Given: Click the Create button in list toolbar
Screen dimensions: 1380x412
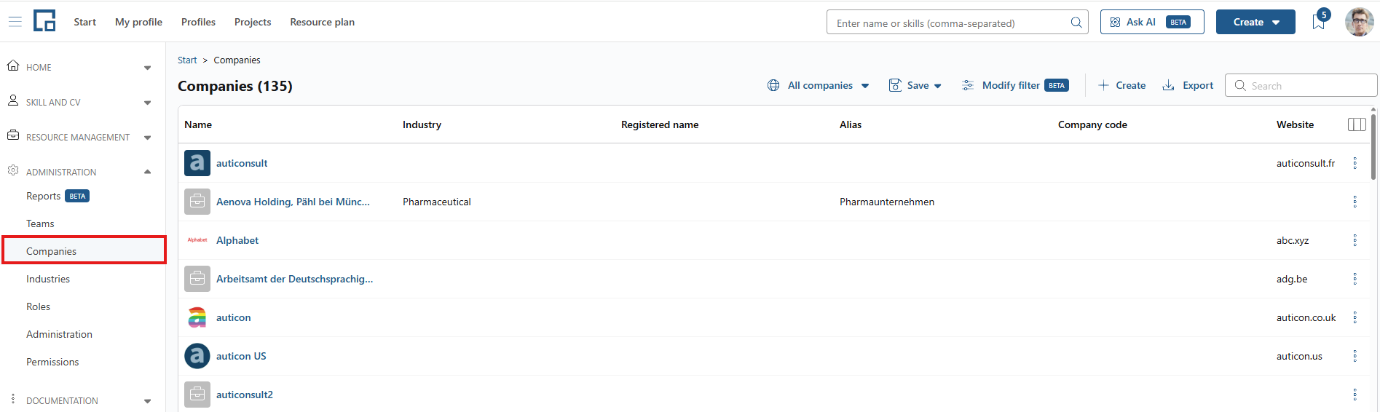Looking at the screenshot, I should click(x=1122, y=86).
